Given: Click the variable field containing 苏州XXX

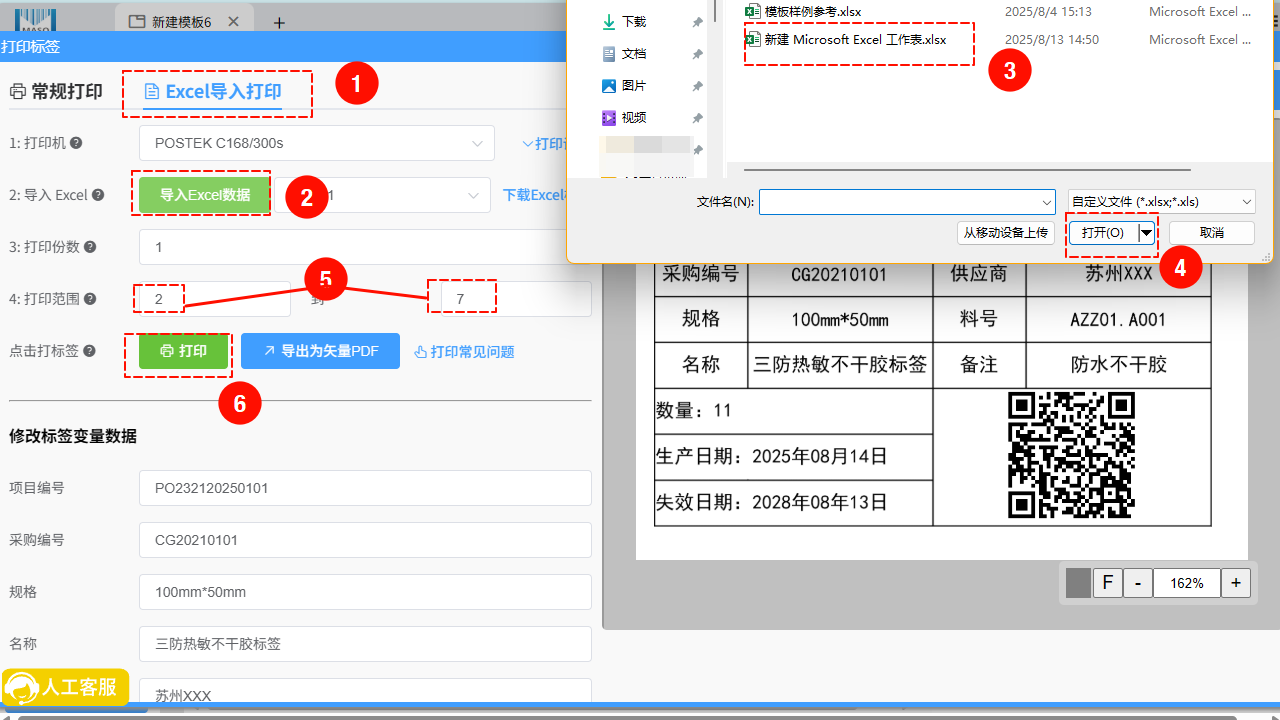Looking at the screenshot, I should click(x=365, y=692).
